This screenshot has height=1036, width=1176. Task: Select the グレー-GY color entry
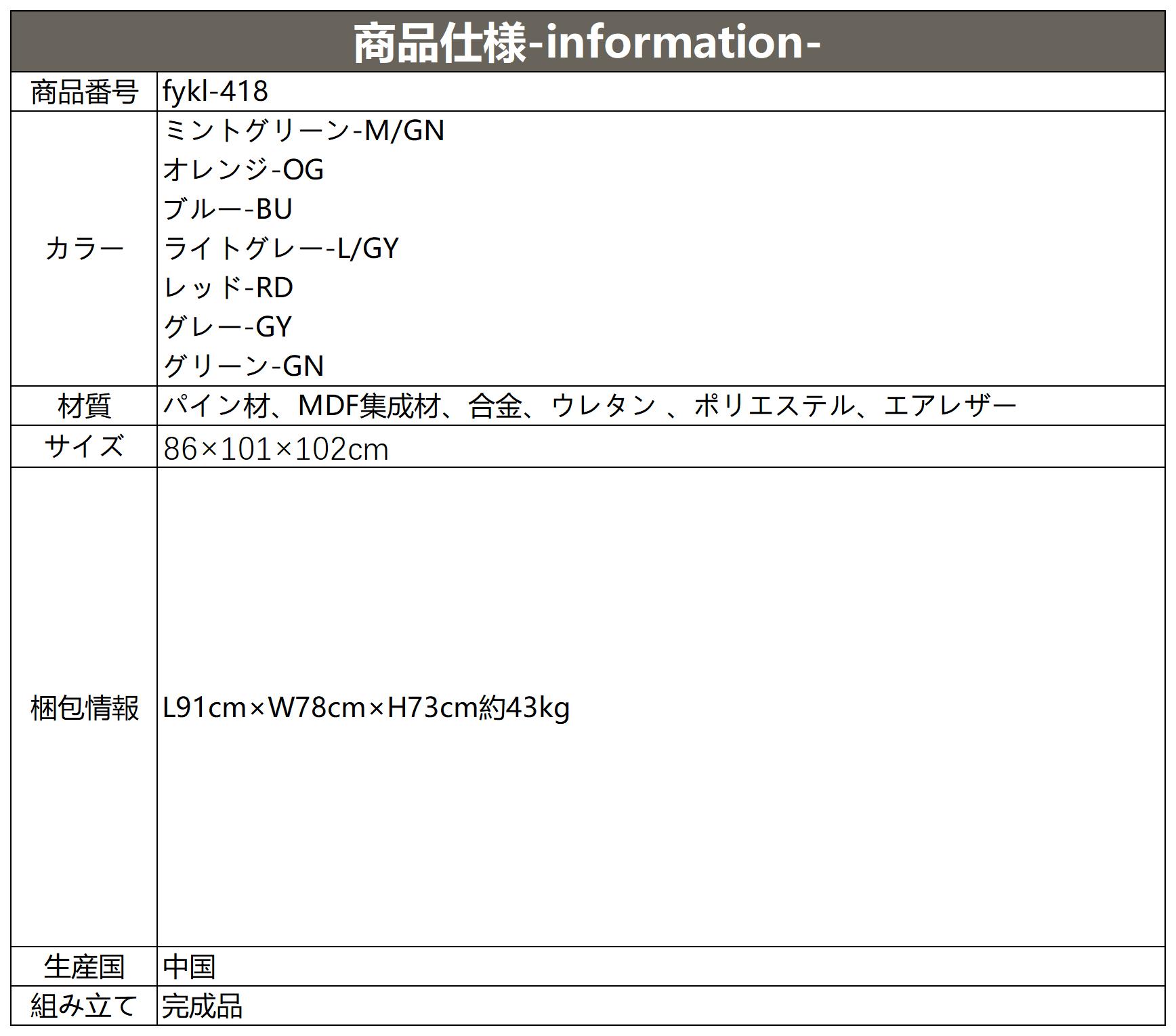click(x=228, y=326)
